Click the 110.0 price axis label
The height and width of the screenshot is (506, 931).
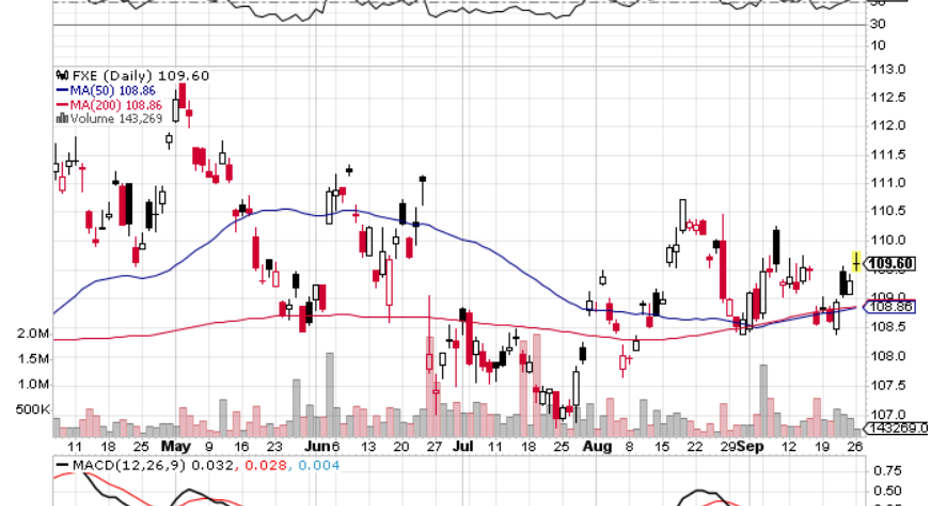click(889, 240)
